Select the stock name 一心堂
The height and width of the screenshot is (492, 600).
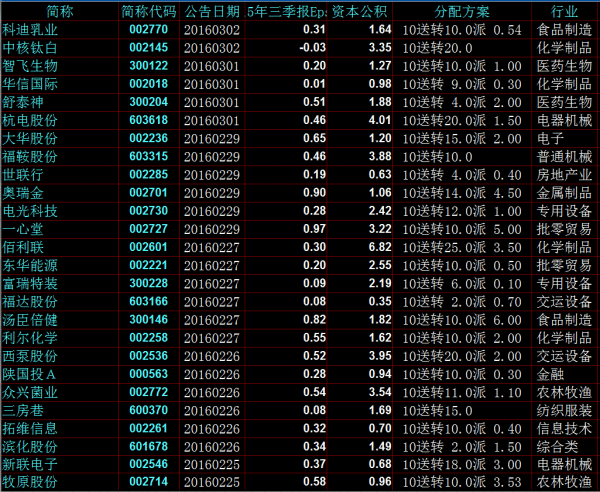23,229
